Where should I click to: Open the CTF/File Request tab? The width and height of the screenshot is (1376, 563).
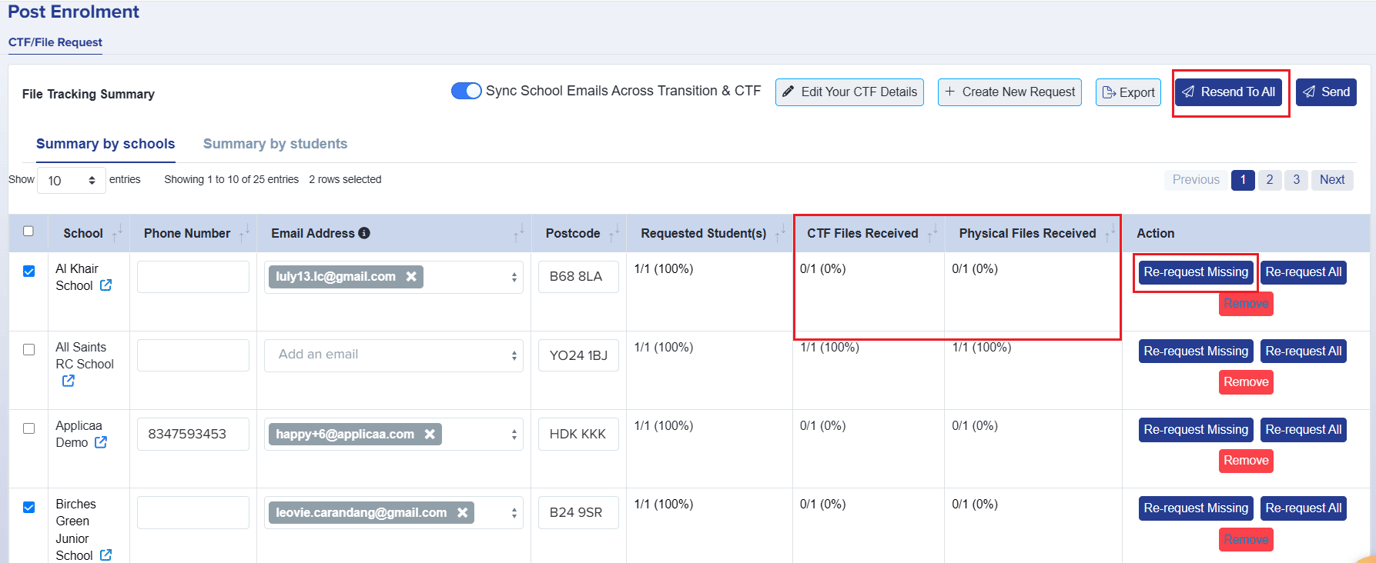[x=55, y=43]
